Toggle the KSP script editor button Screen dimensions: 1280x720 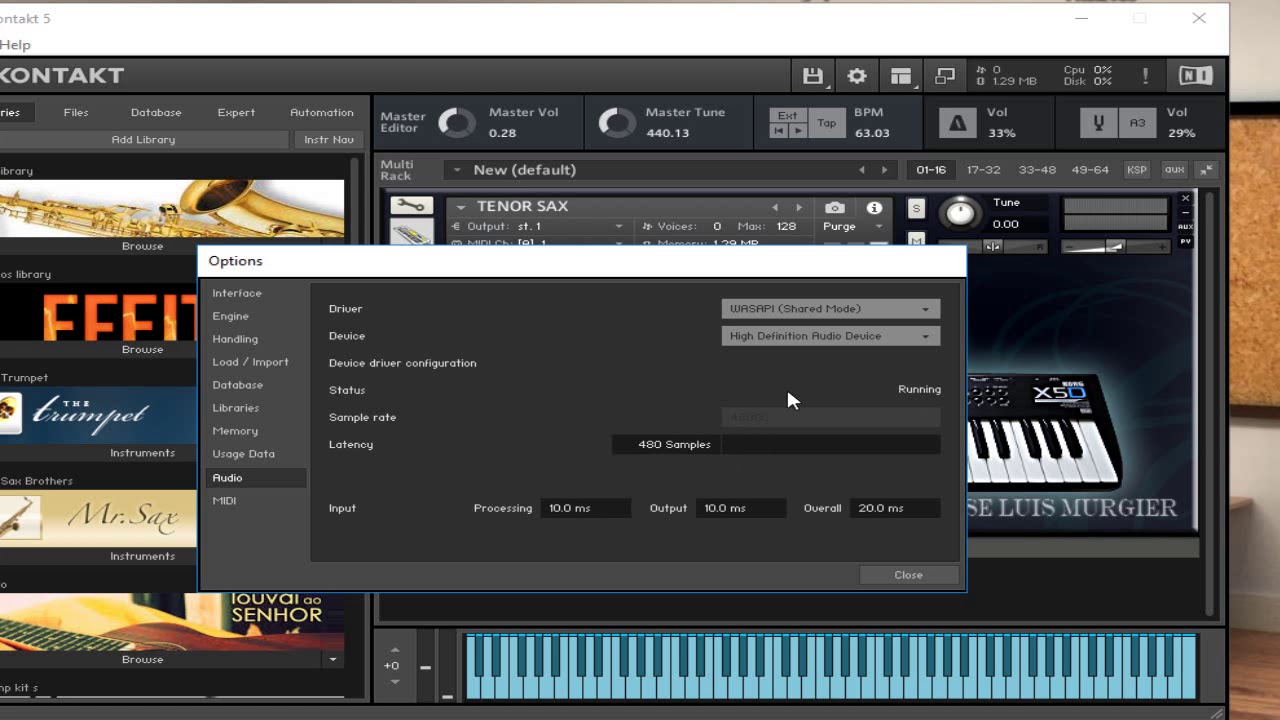pos(1137,170)
